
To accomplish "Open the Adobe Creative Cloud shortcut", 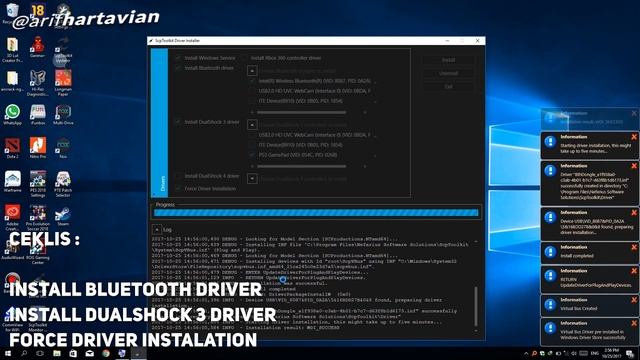I will [12, 217].
